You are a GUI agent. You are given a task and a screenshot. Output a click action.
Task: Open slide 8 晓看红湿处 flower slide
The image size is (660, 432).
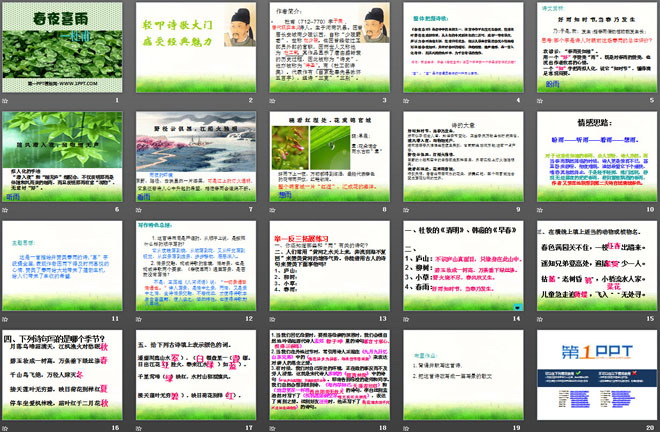point(328,155)
